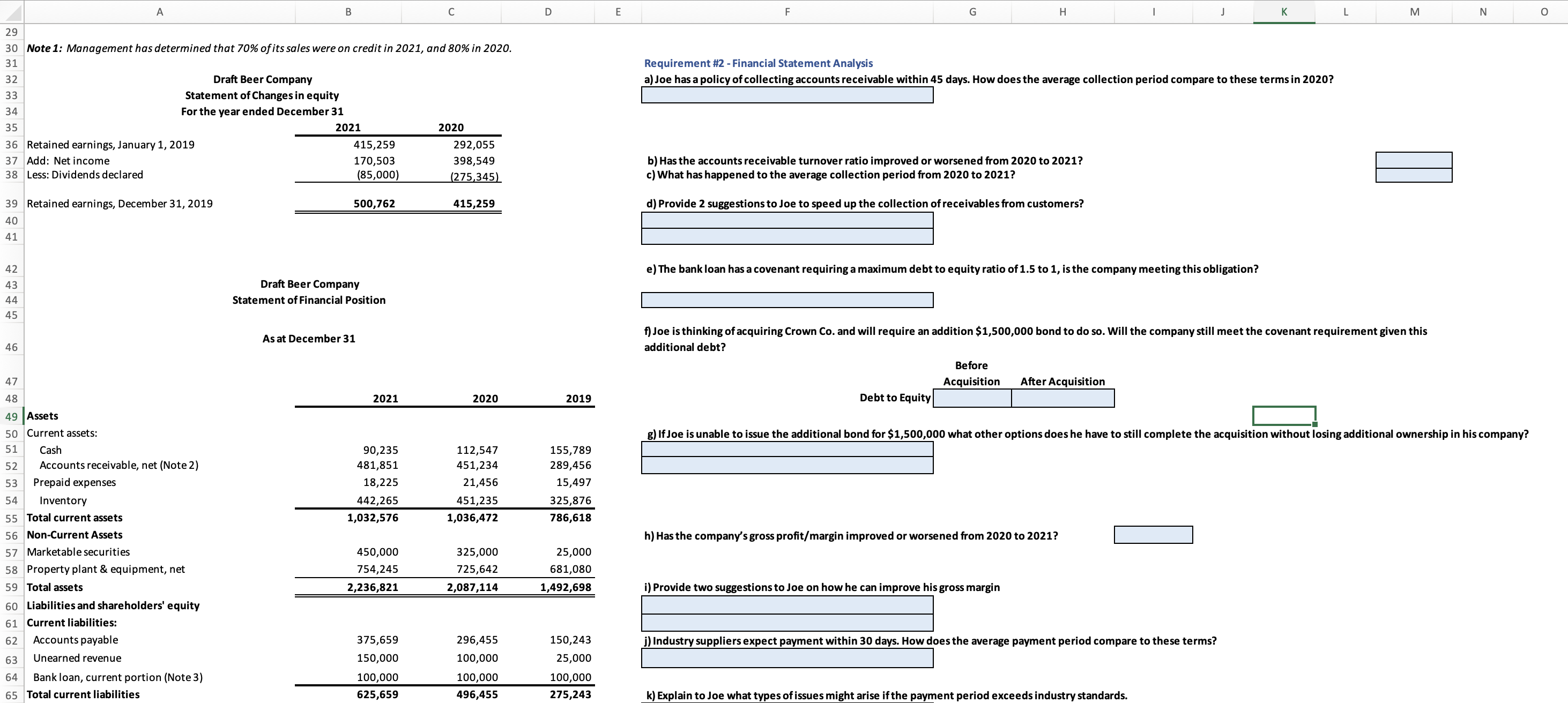Select row header 49

click(x=11, y=416)
